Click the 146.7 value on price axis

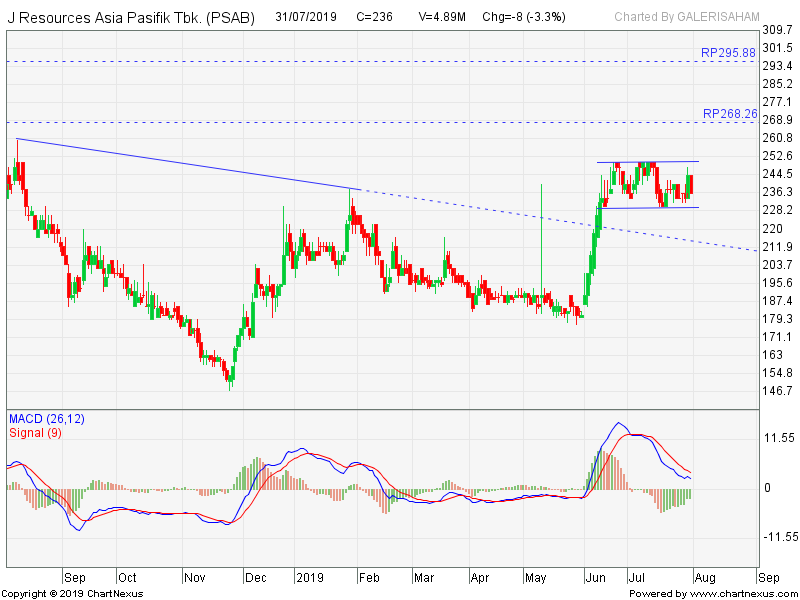[777, 390]
